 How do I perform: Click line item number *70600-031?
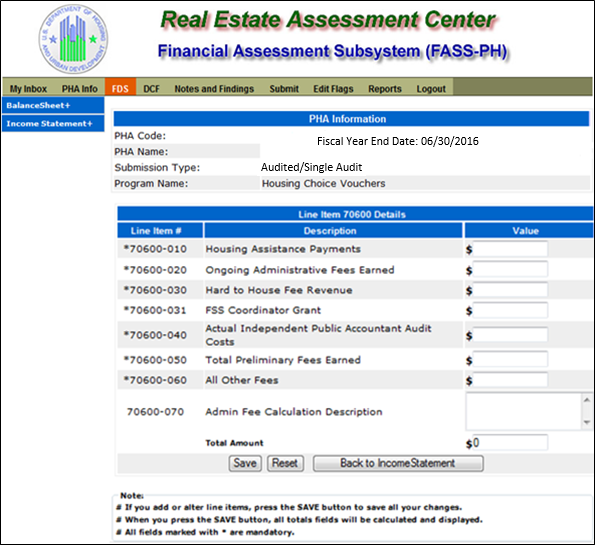155,310
